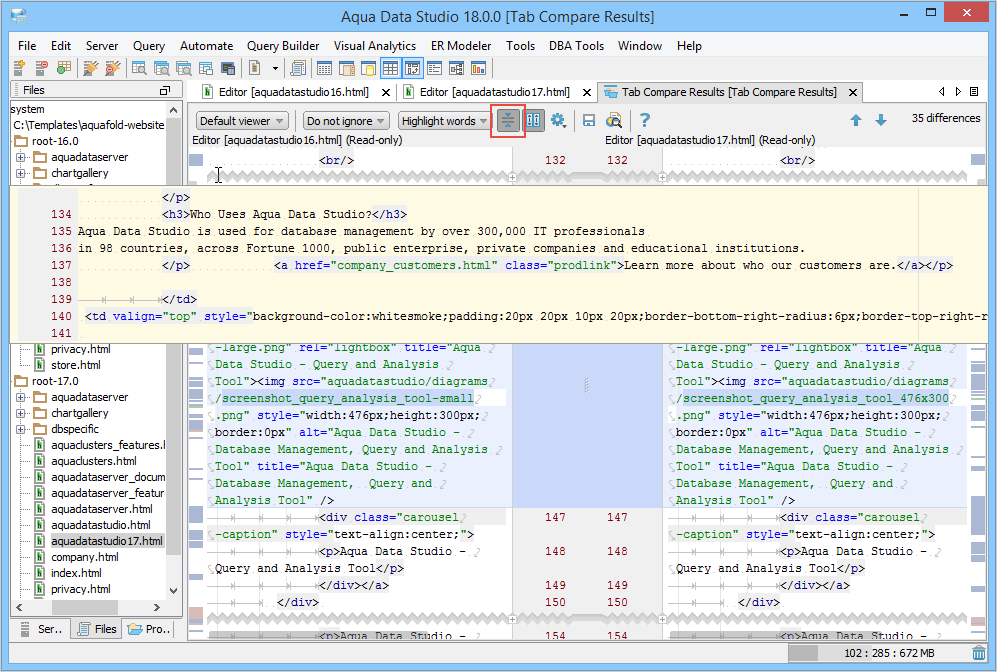Viewport: 997px width, 672px height.
Task: Click the save icon in the compare toolbar
Action: pos(589,121)
